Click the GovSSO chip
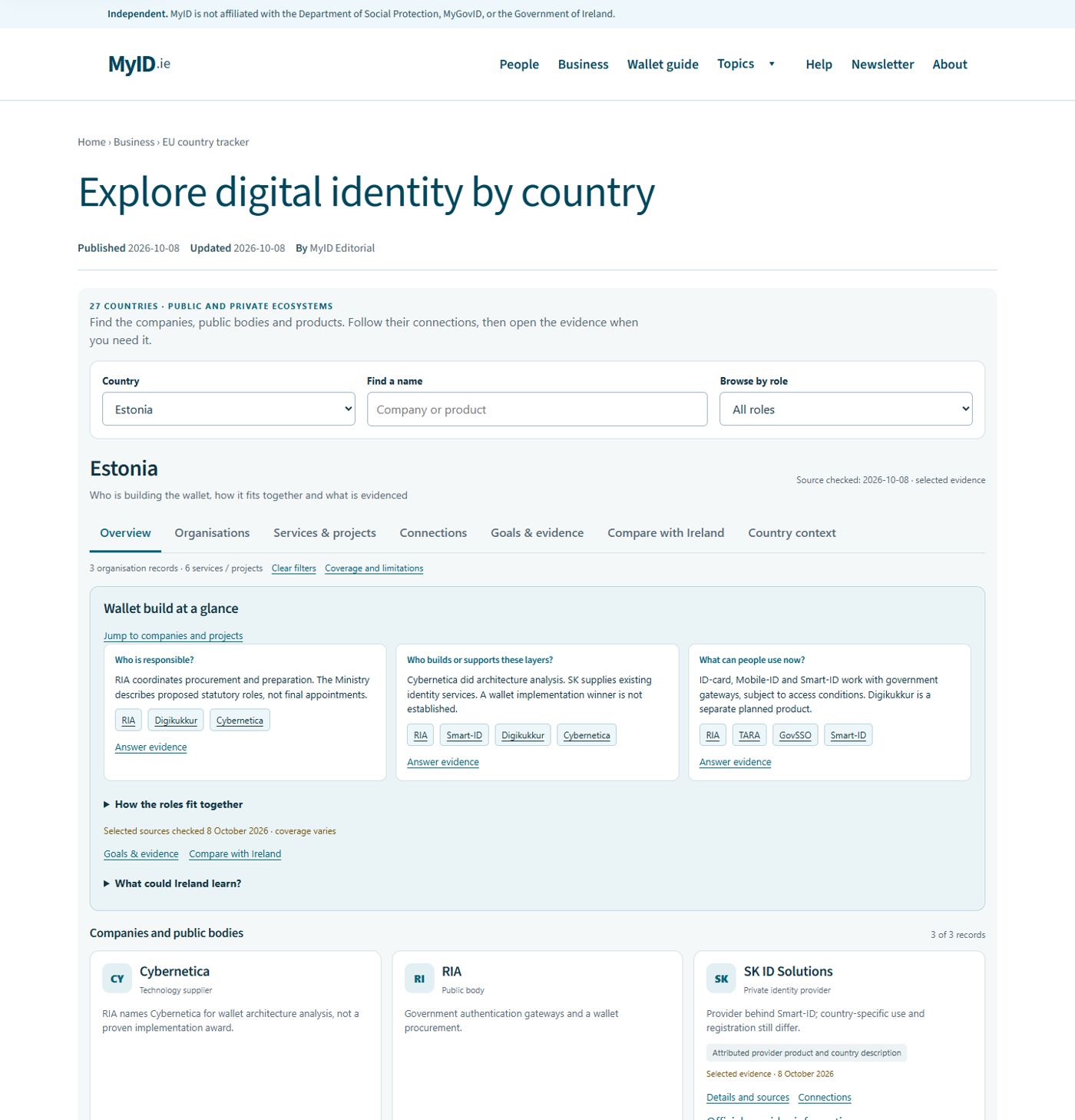Screen dimensions: 1075x1120 click(x=795, y=735)
